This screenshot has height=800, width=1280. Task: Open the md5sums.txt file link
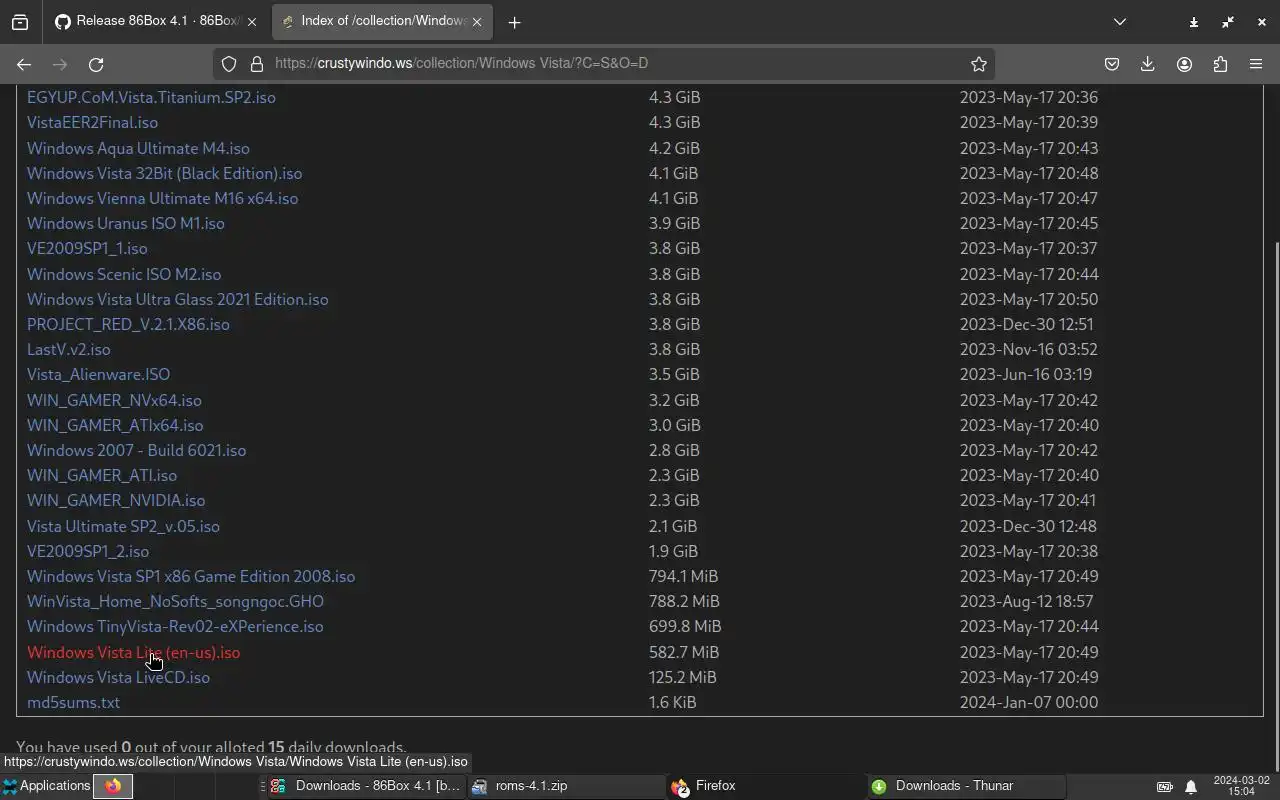point(73,702)
